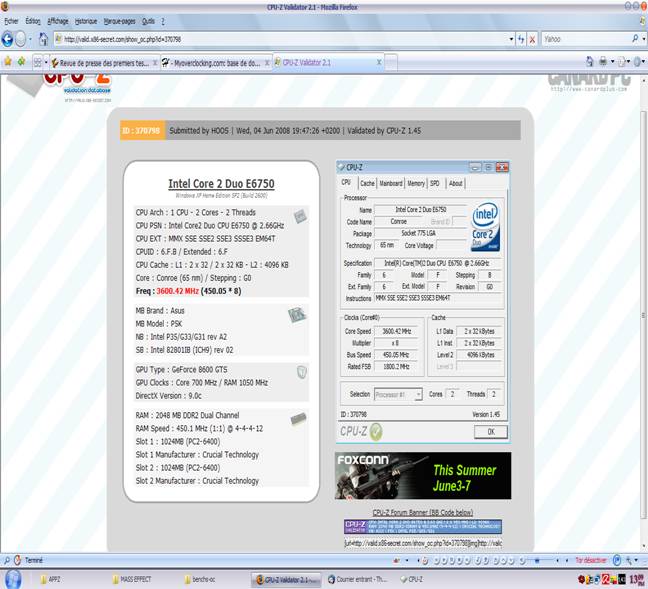
Task: Click the search magnifier icon in toolbar
Action: [x=635, y=39]
